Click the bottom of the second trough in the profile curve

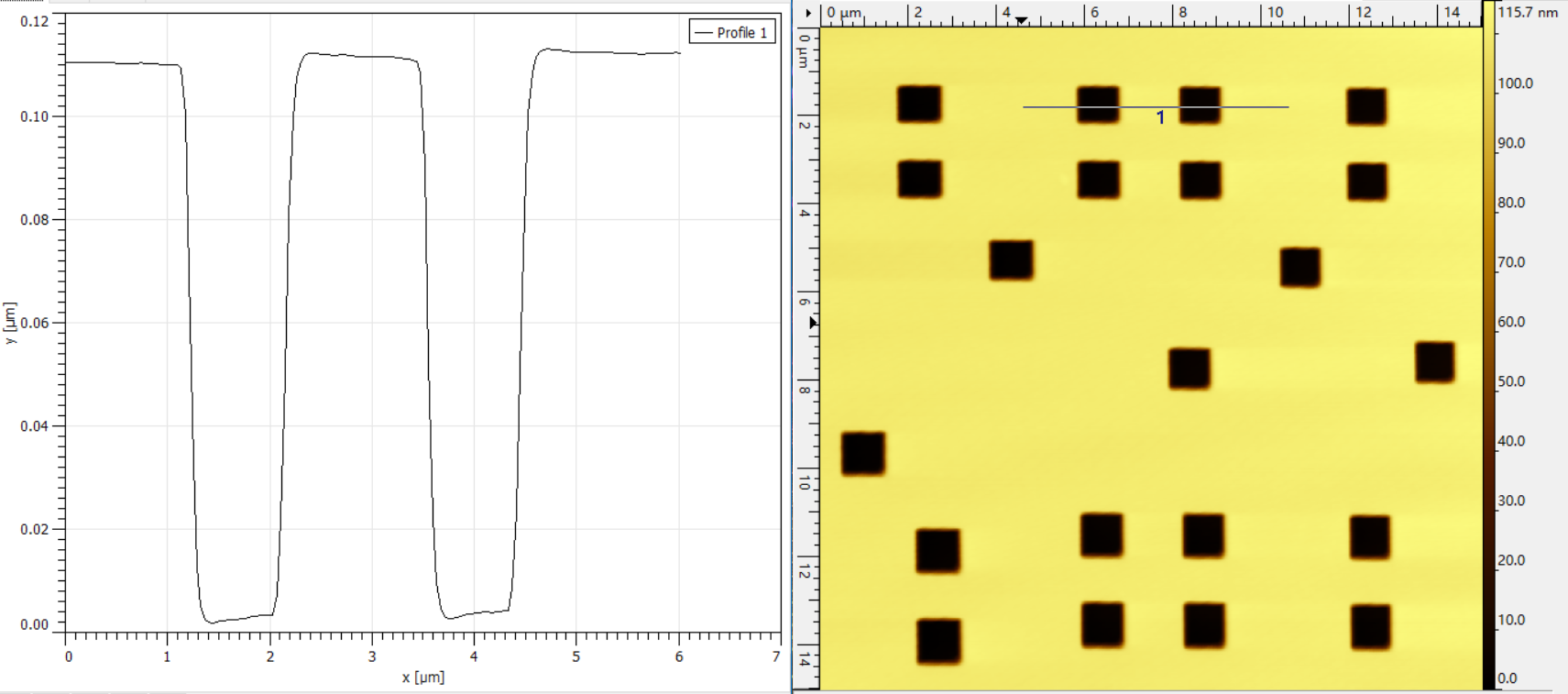tap(472, 612)
